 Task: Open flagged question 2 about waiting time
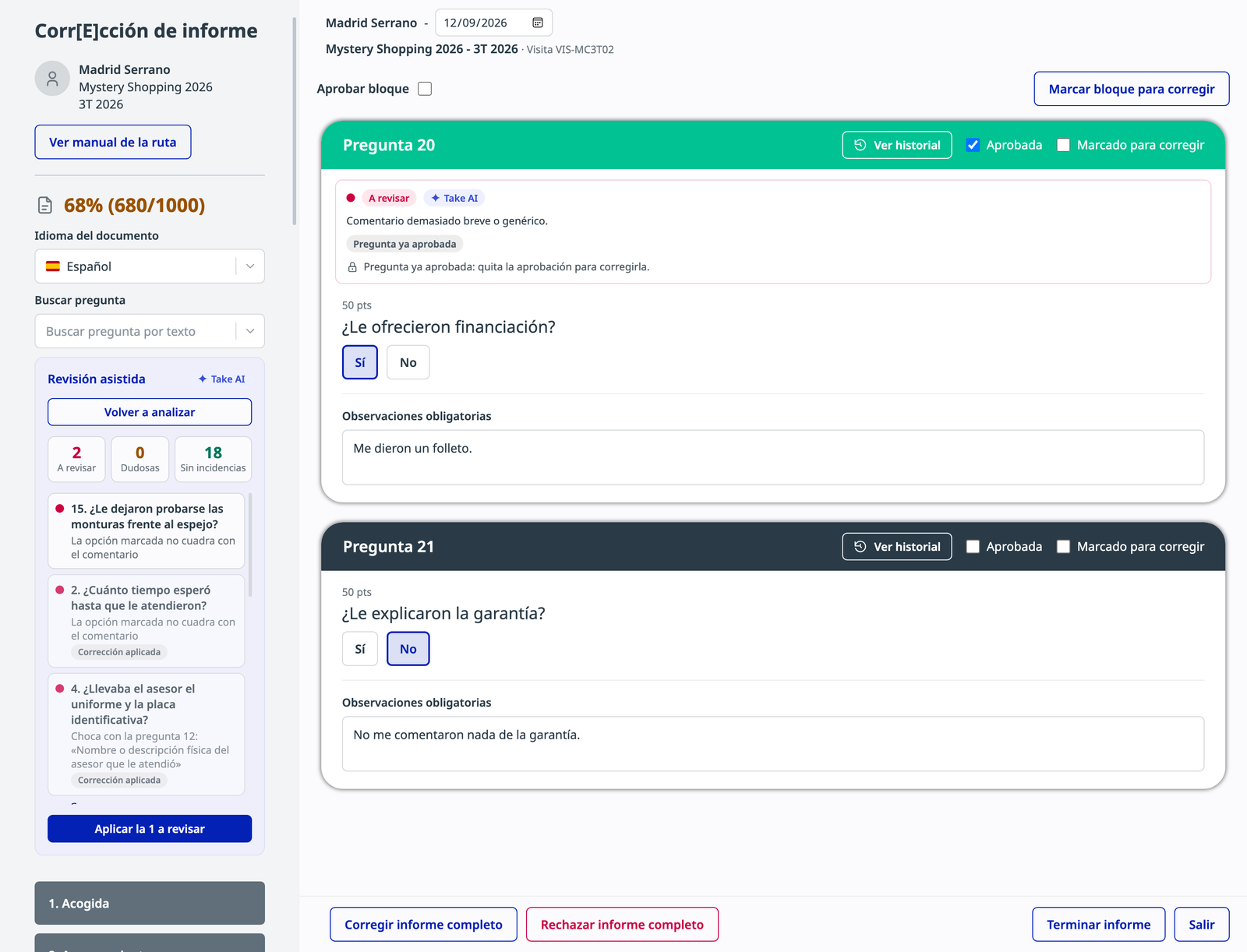coord(147,621)
